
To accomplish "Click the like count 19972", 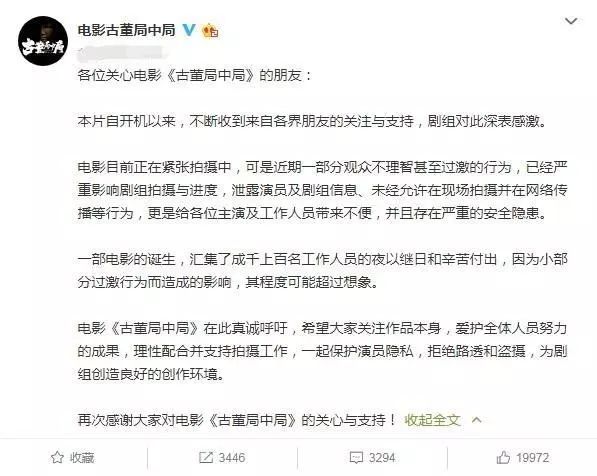I will coord(533,457).
